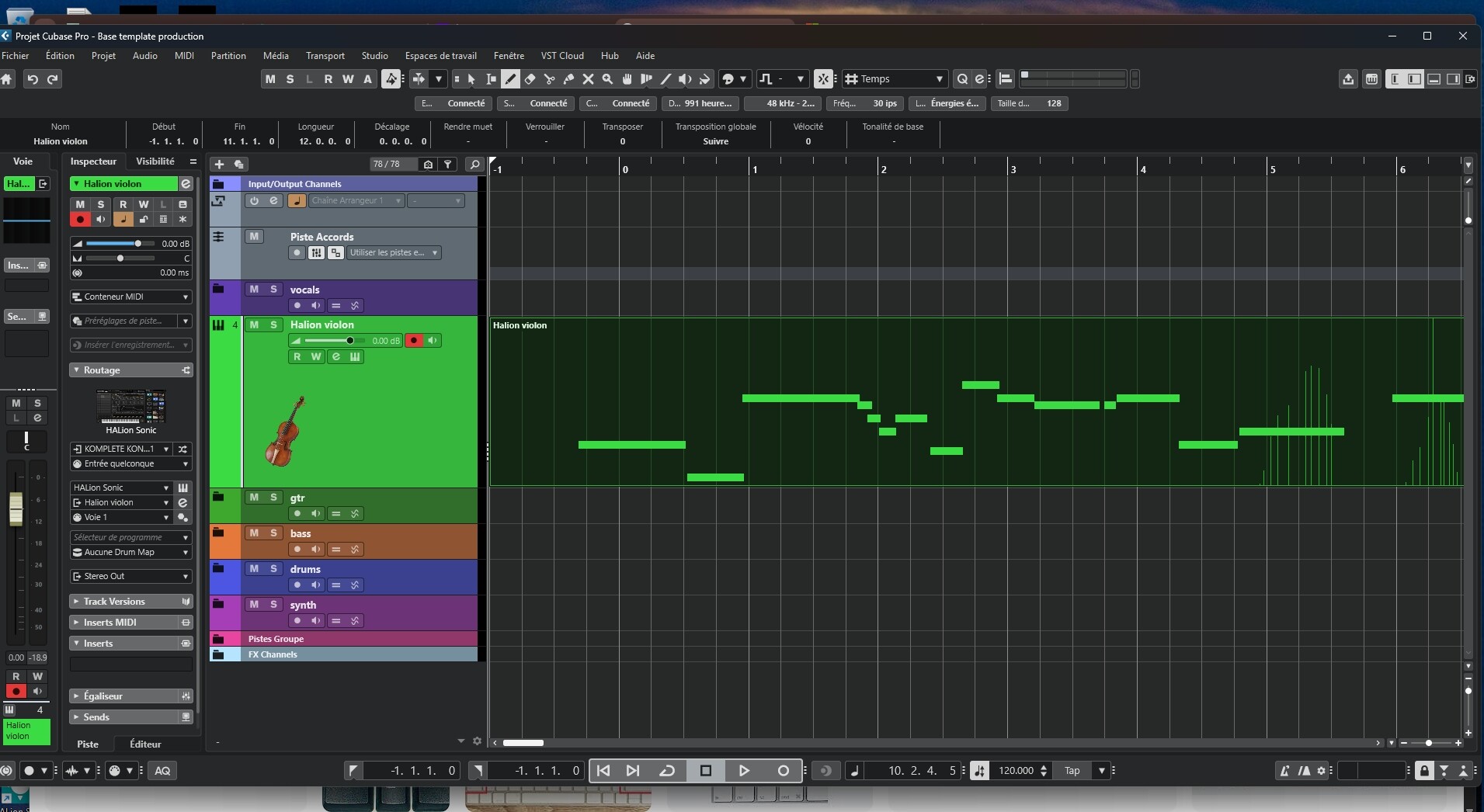Solo the drums folder track
This screenshot has height=812, width=1484.
point(273,569)
